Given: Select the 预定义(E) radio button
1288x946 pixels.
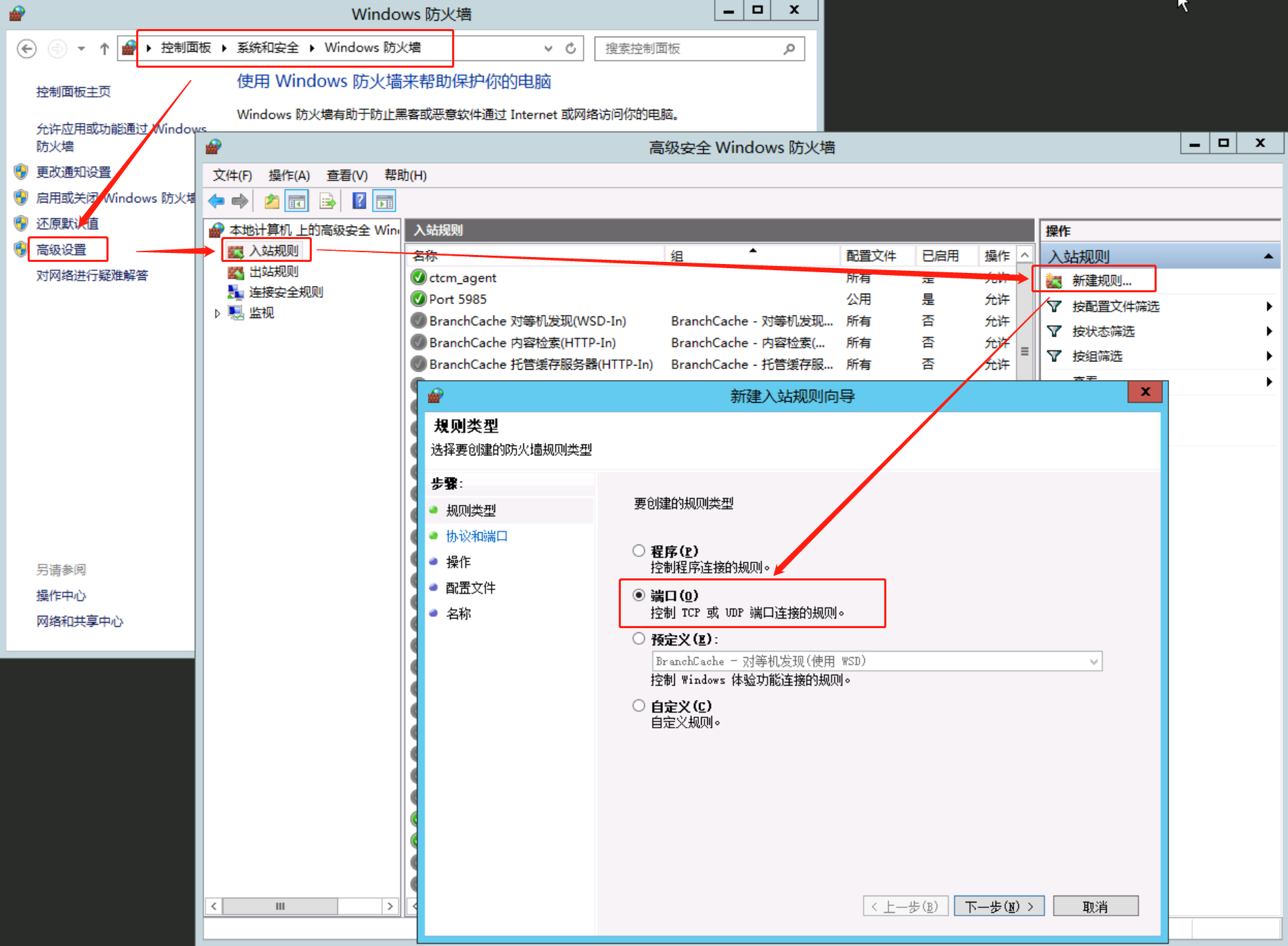Looking at the screenshot, I should point(639,638).
